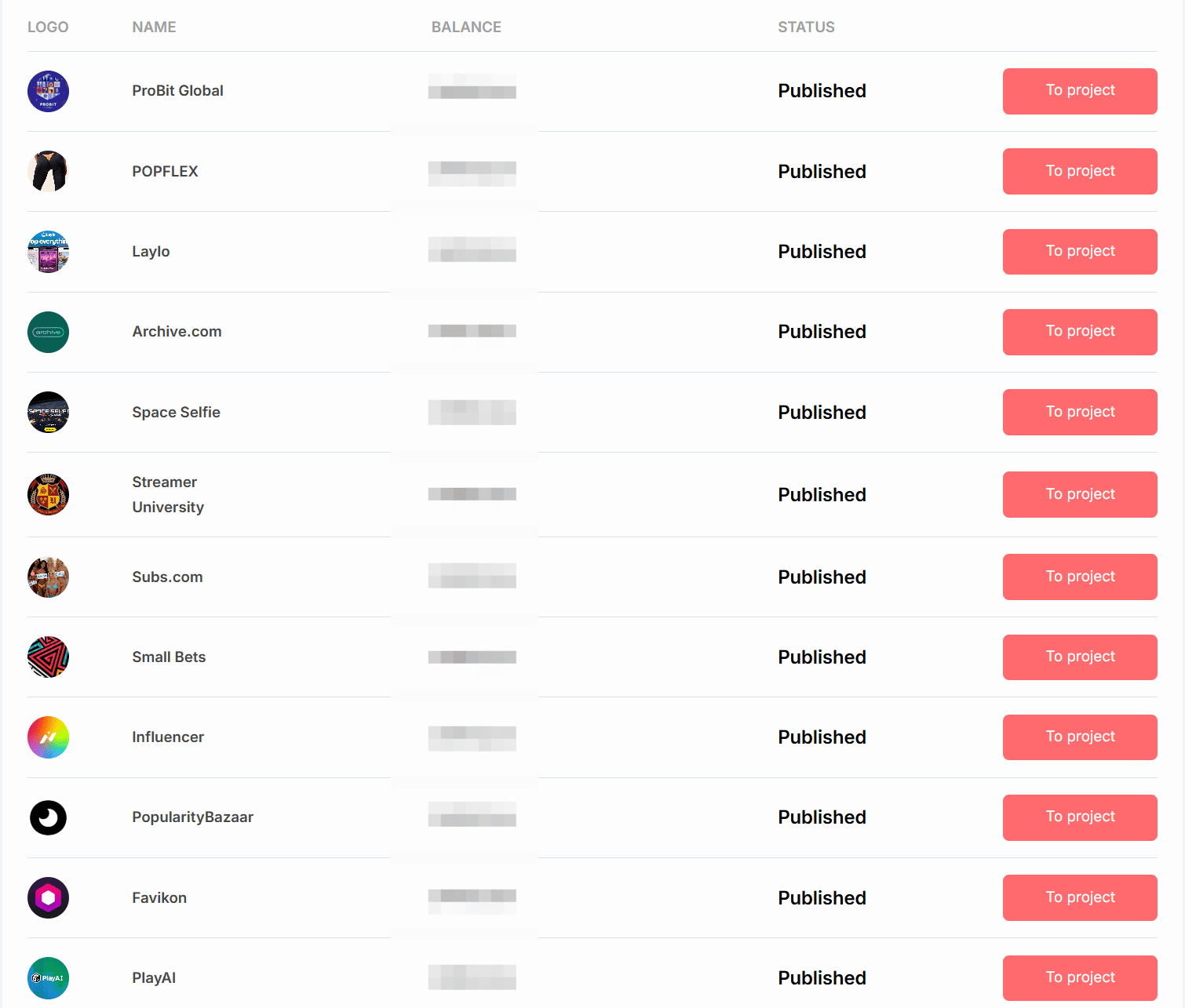Open the ProBit Global project button

pos(1079,91)
